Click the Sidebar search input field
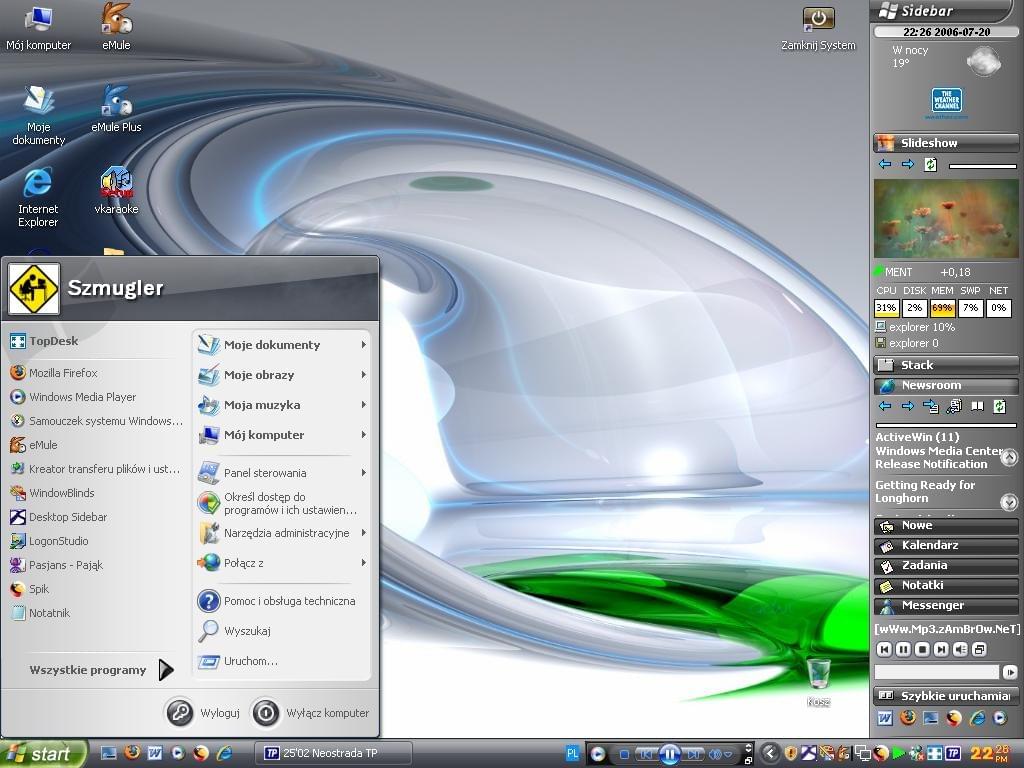This screenshot has height=768, width=1024. point(936,672)
